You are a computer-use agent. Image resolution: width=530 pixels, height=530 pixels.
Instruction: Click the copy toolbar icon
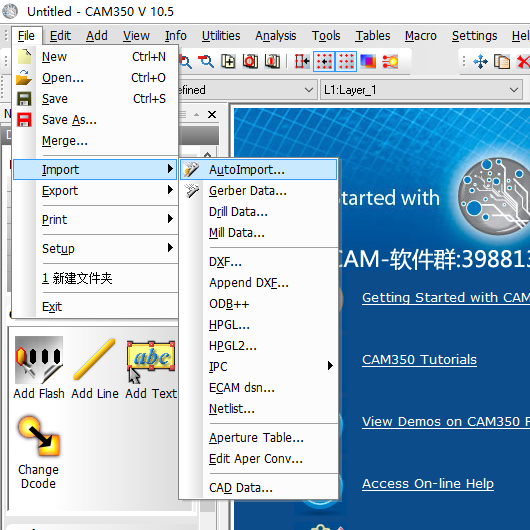pyautogui.click(x=502, y=62)
